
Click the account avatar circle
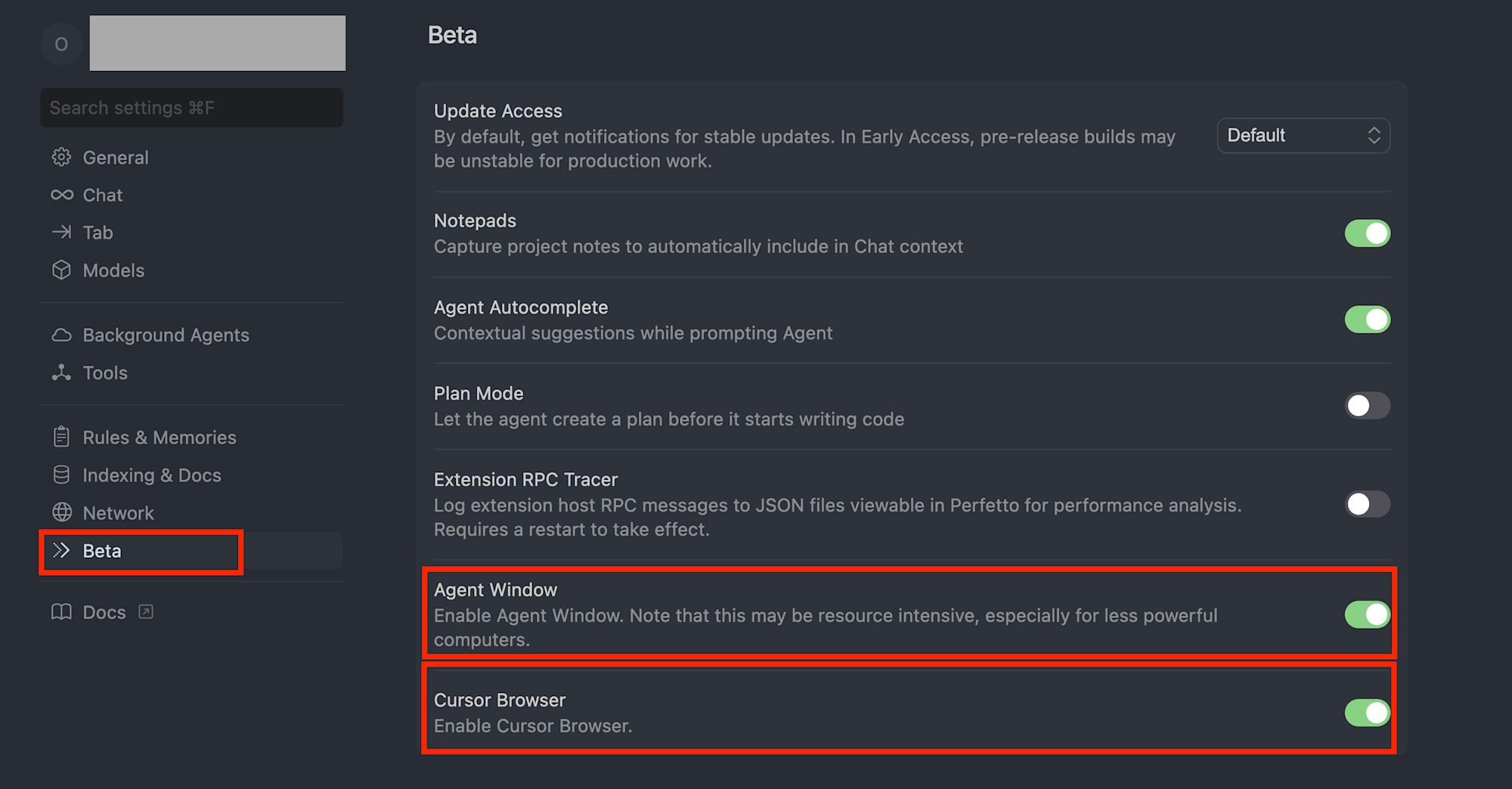(x=61, y=44)
